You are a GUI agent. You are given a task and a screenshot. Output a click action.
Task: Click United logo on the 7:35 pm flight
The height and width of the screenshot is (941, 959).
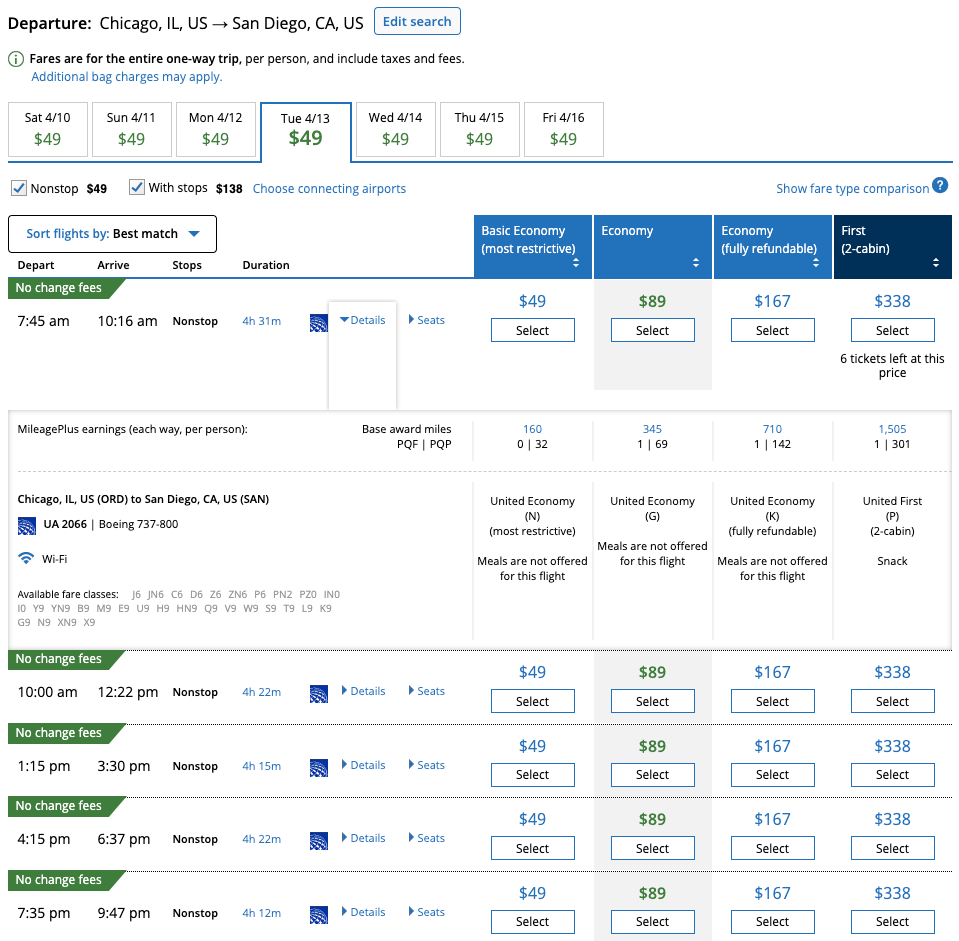point(319,914)
